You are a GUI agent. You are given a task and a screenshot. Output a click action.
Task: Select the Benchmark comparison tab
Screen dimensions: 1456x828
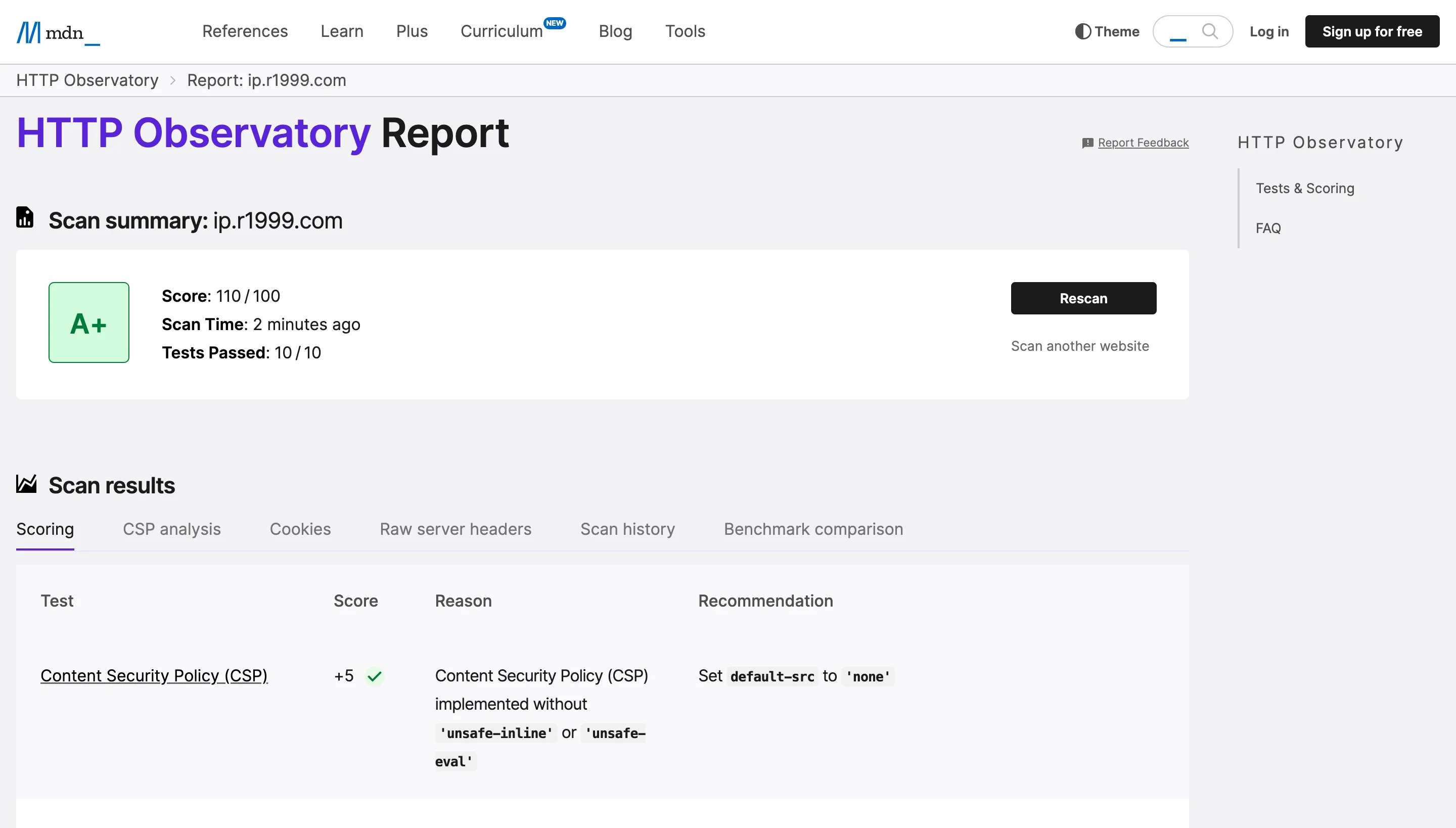tap(813, 529)
